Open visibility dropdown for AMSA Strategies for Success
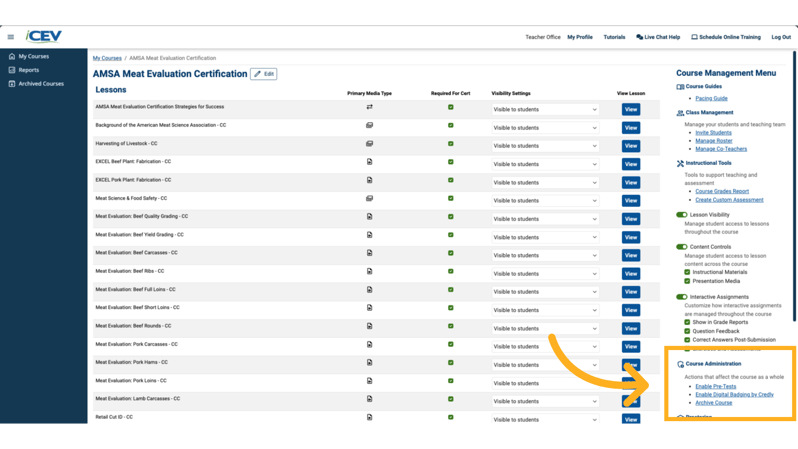Viewport: 798px width, 449px height. tap(545, 109)
